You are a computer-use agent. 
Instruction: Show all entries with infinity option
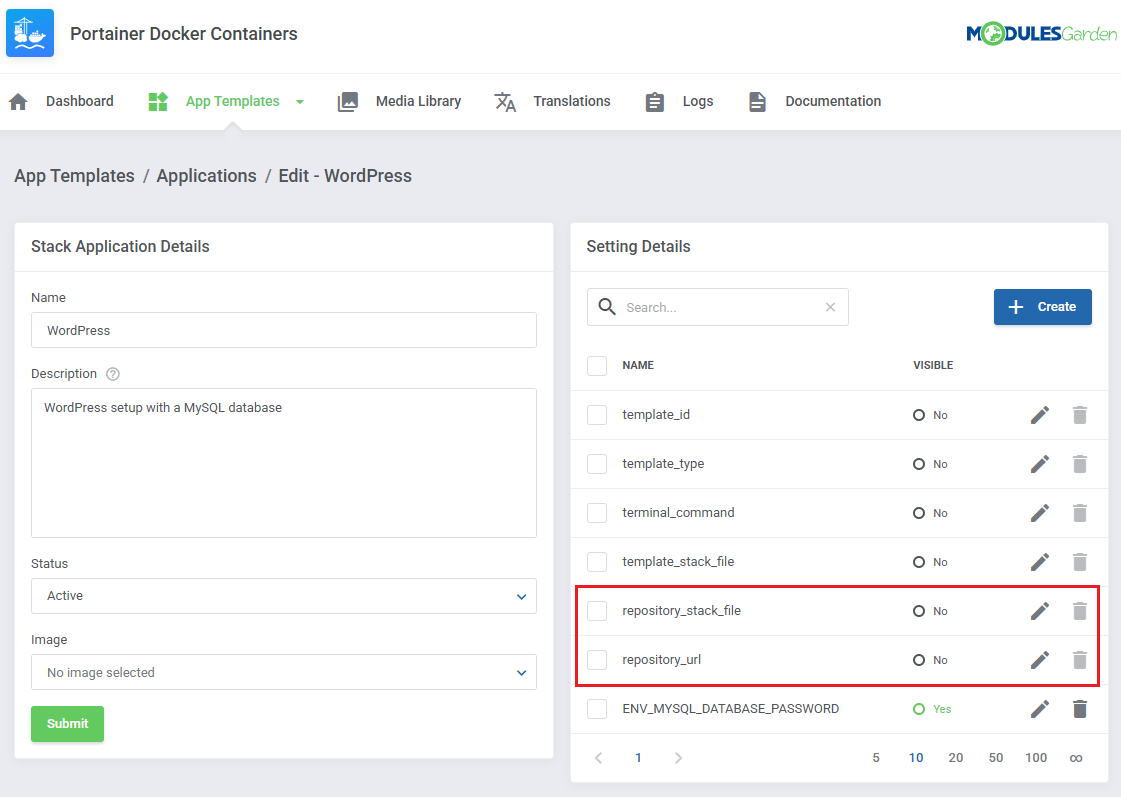point(1076,758)
